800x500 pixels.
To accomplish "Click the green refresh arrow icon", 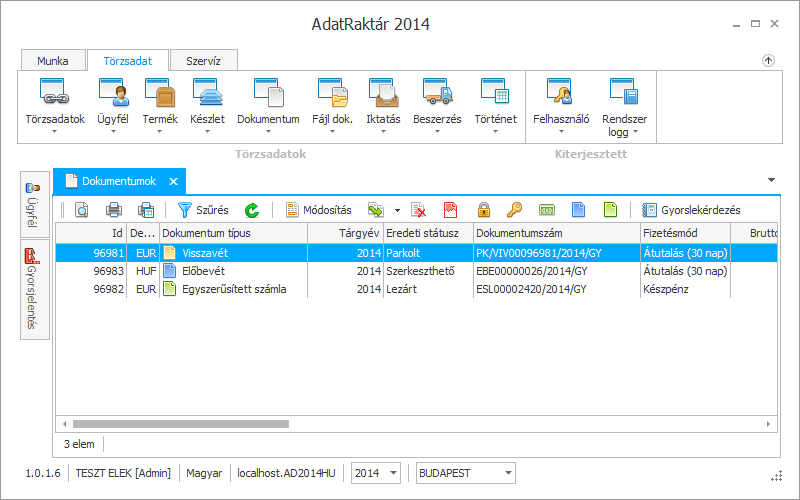I will [252, 210].
